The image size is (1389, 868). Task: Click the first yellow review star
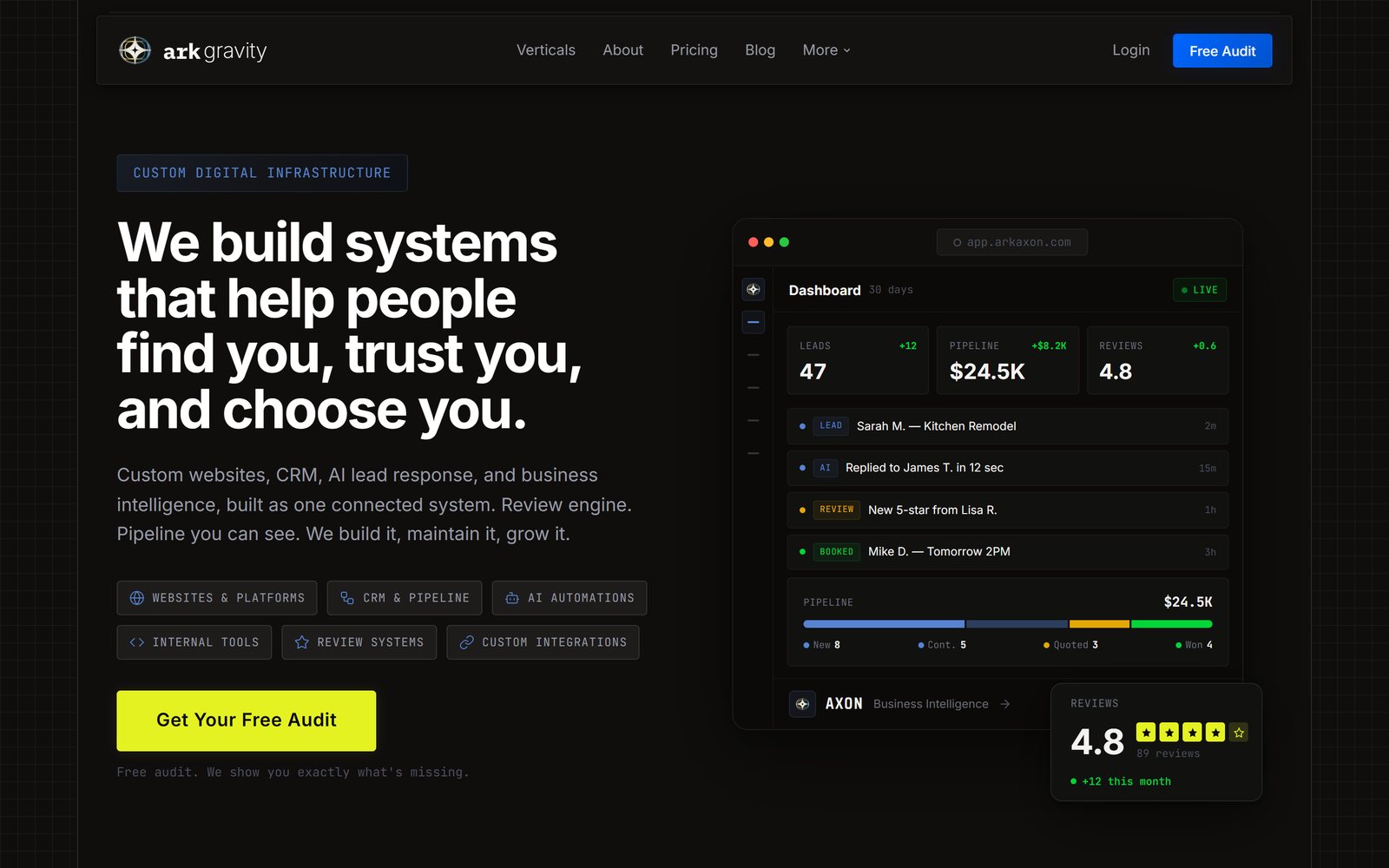(1146, 733)
